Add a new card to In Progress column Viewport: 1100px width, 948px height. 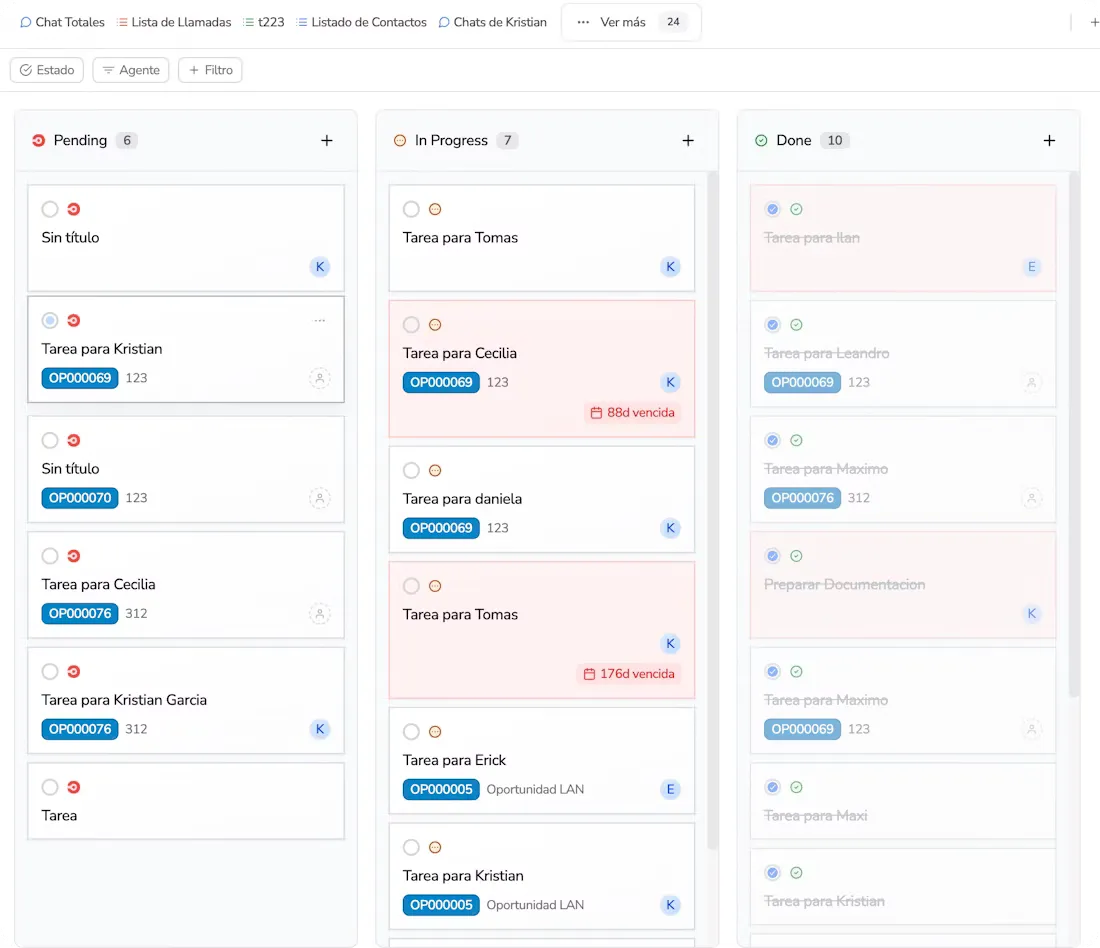[687, 141]
